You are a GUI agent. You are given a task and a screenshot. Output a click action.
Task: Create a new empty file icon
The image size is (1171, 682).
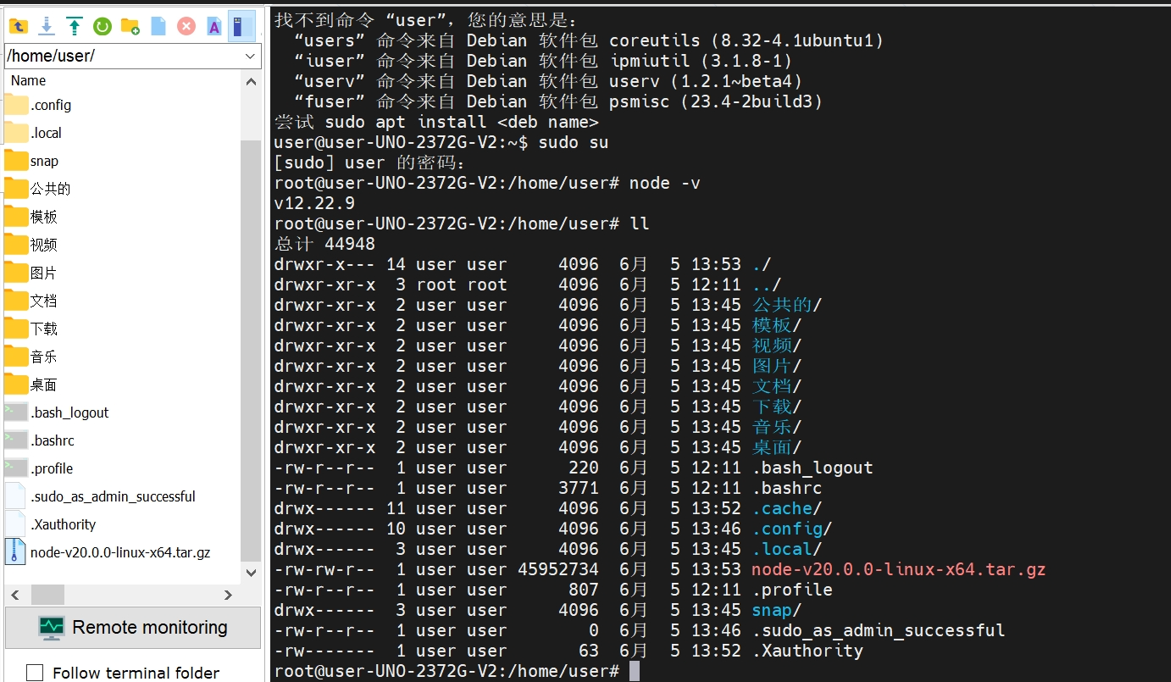click(x=157, y=25)
